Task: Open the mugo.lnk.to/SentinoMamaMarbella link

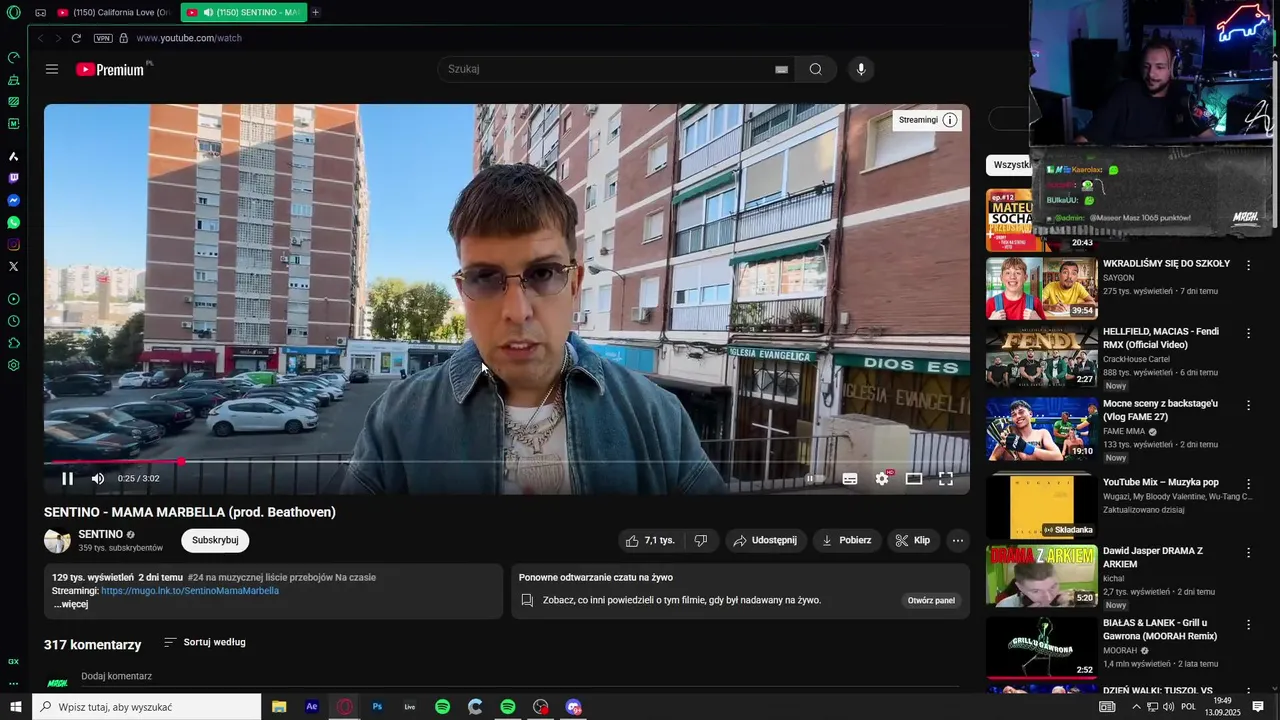Action: [x=190, y=591]
